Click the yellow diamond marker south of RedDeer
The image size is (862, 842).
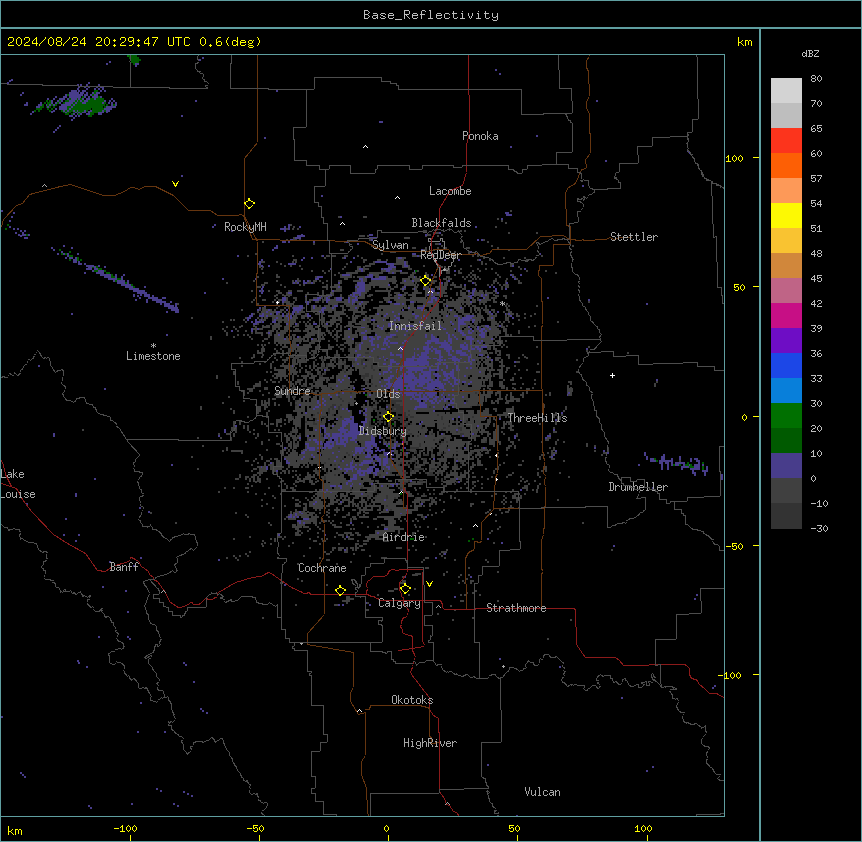coord(426,281)
